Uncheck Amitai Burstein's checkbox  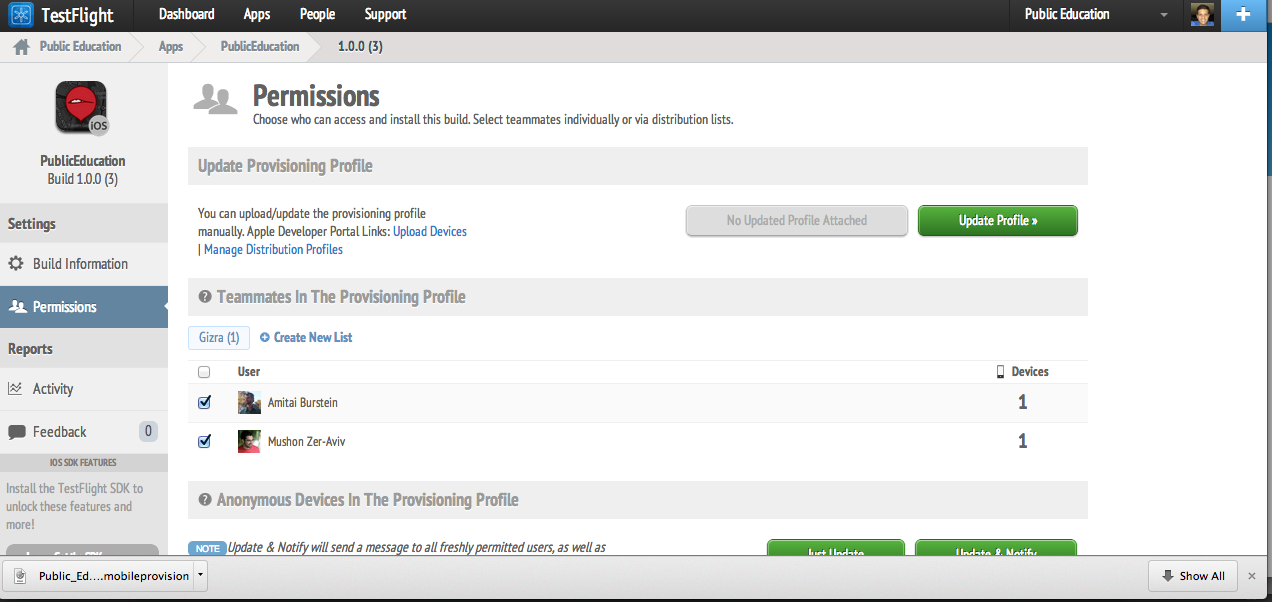pyautogui.click(x=204, y=402)
